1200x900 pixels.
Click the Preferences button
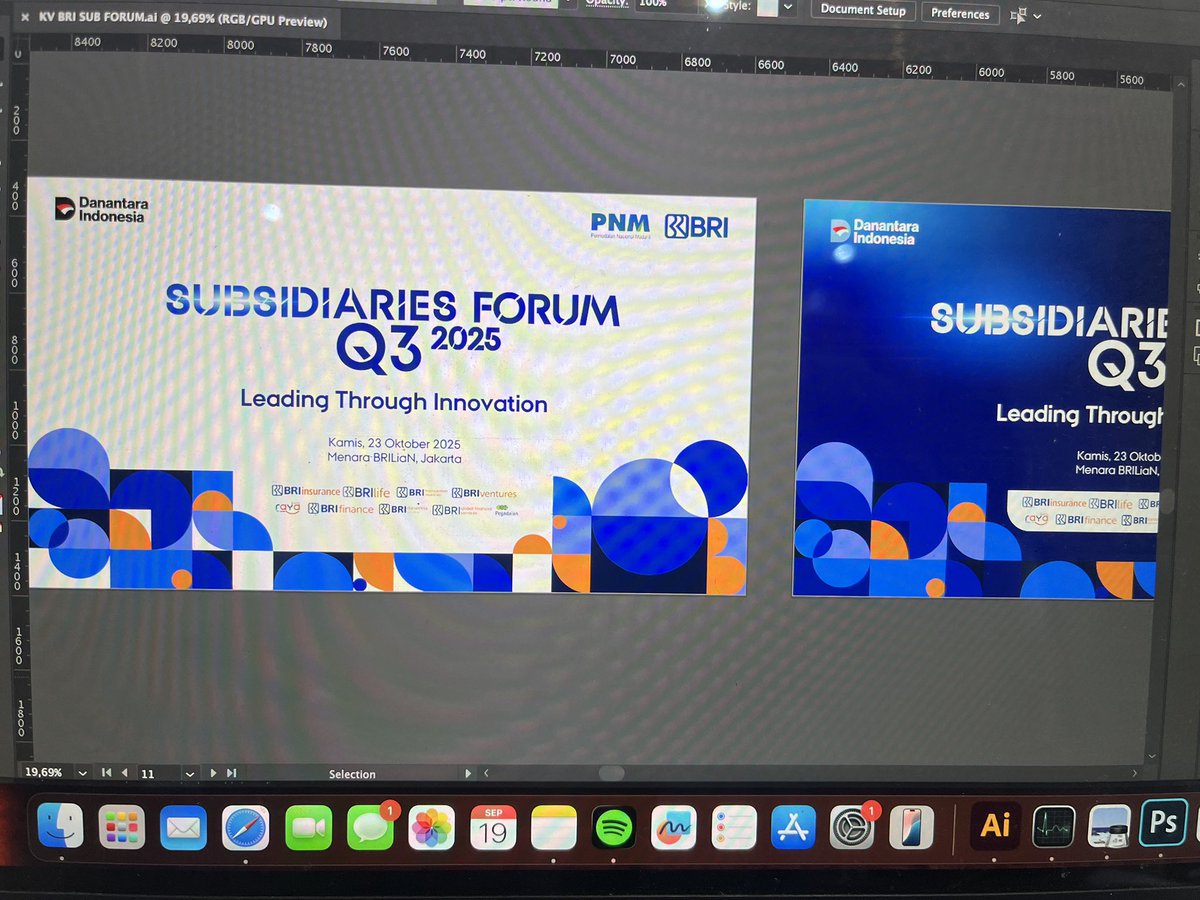[960, 13]
